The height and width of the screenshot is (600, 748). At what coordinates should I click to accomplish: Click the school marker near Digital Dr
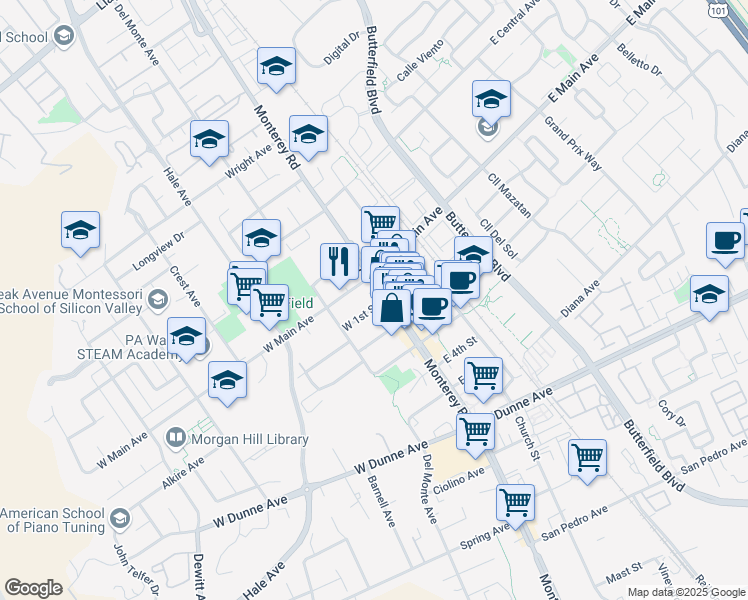click(277, 67)
